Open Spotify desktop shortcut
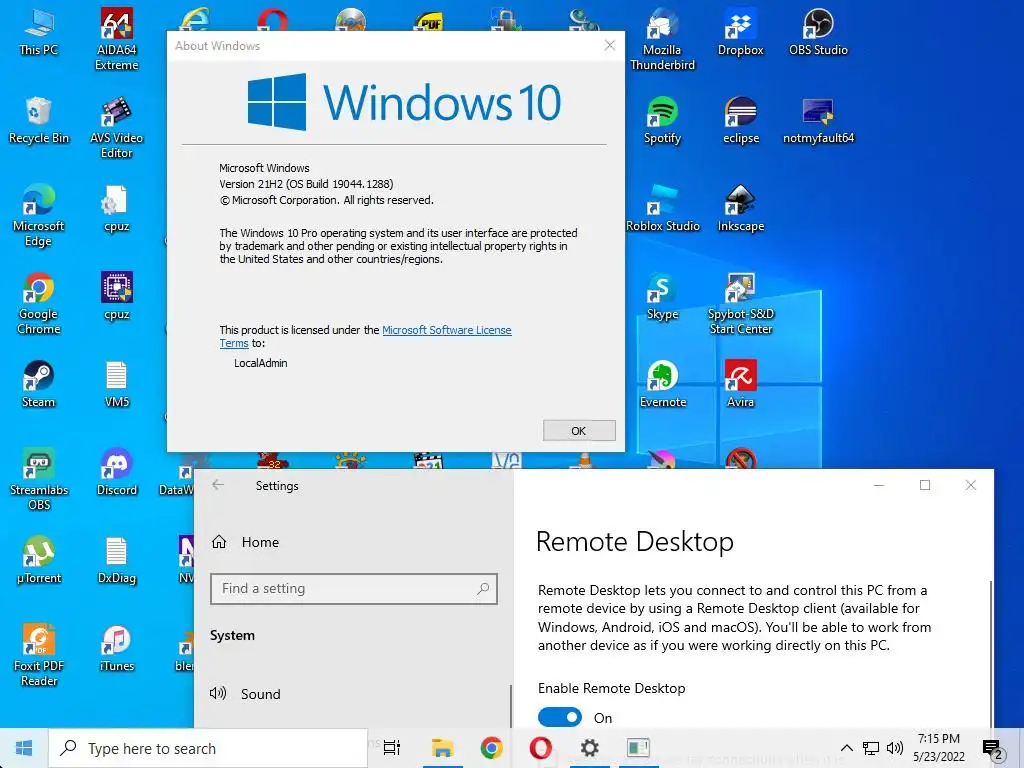Screen dimensions: 1024x768 [x=662, y=121]
